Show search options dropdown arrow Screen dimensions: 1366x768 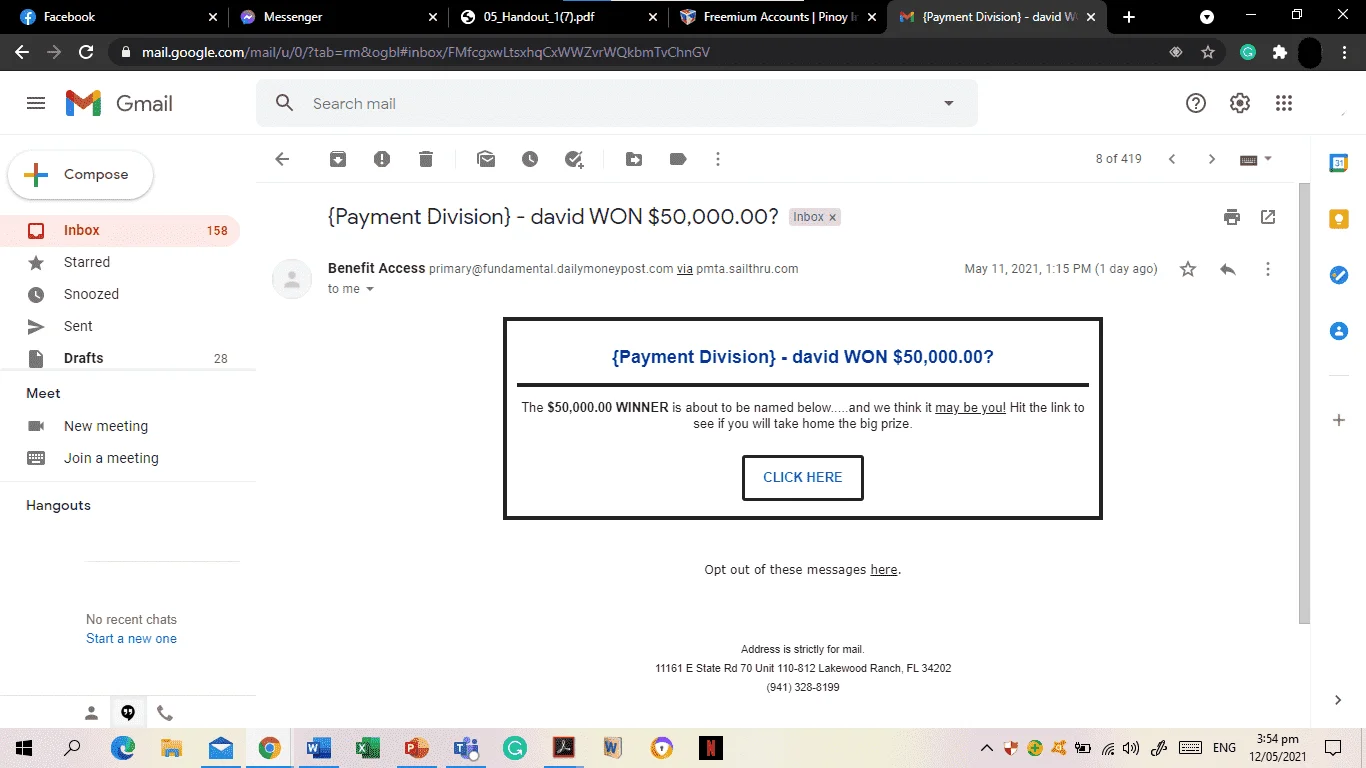tap(949, 103)
